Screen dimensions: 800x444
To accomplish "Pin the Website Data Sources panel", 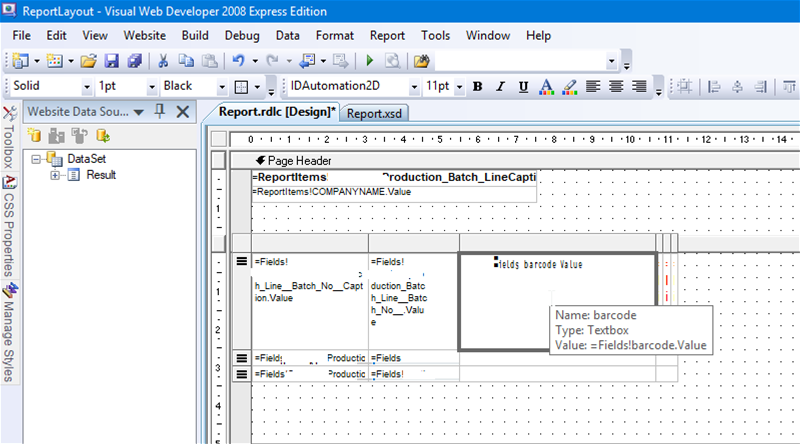I will tap(160, 111).
